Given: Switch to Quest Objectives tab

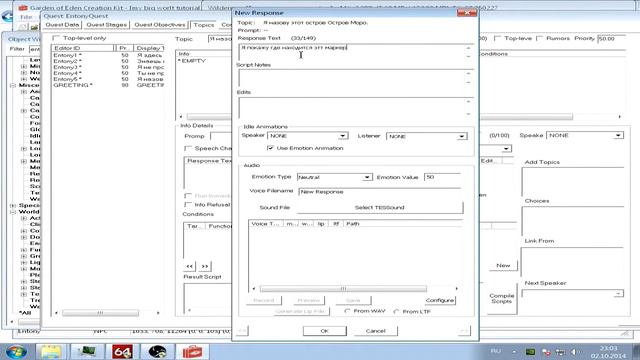Looking at the screenshot, I should pos(160,25).
